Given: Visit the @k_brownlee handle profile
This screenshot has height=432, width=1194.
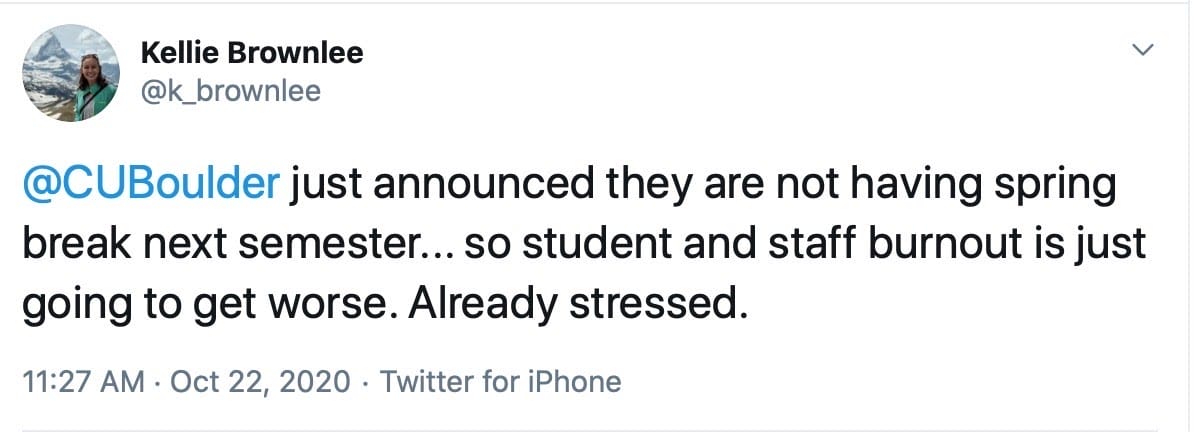Looking at the screenshot, I should tap(231, 91).
